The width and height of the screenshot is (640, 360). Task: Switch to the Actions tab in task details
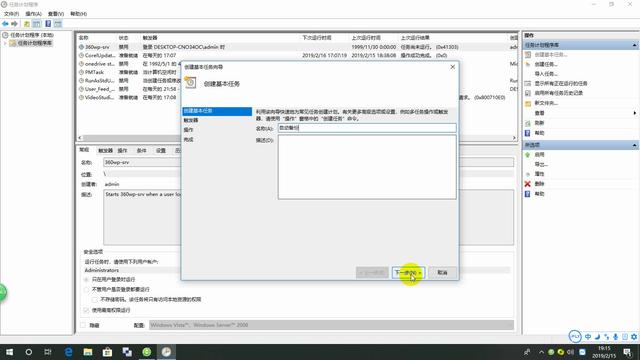click(122, 151)
